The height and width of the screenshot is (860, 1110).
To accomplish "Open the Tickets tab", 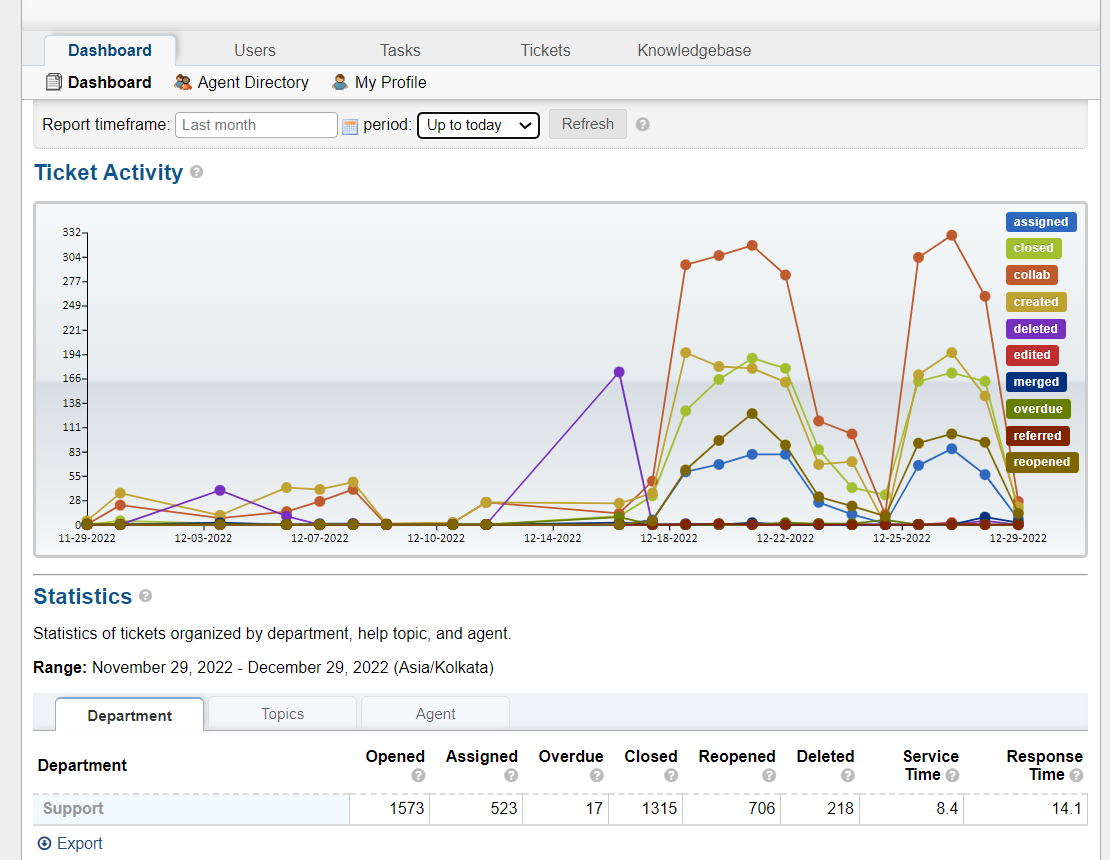I will coord(545,50).
